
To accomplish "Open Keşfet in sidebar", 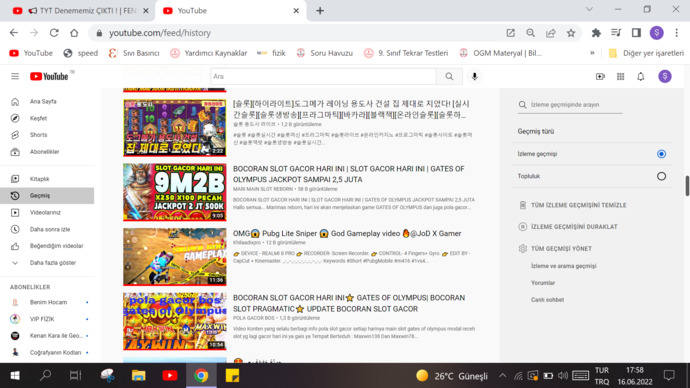I will pos(47,118).
